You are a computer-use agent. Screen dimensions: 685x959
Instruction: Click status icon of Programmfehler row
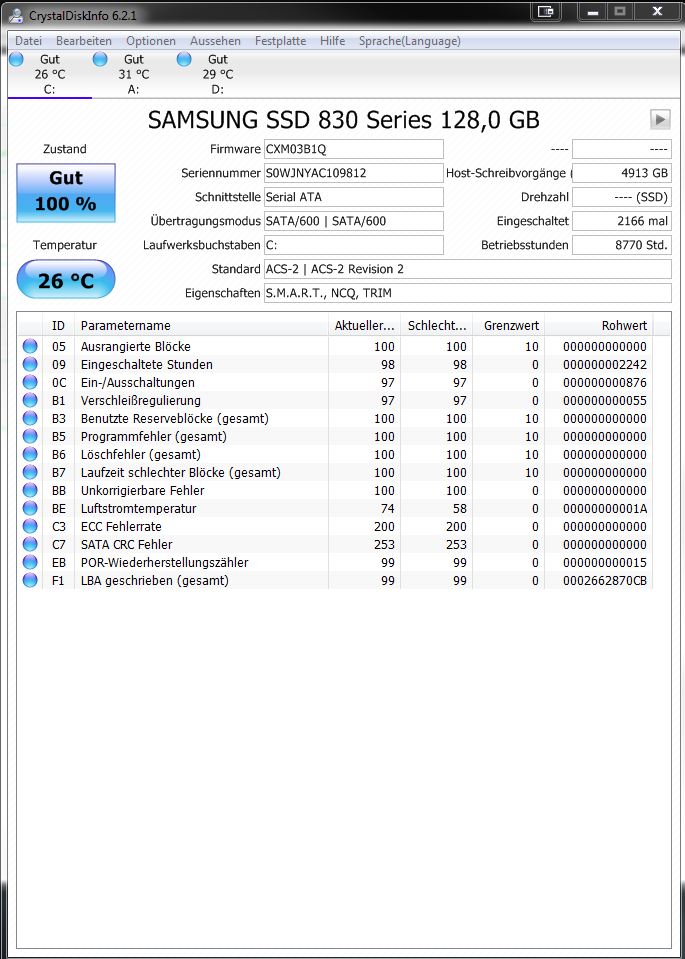30,437
